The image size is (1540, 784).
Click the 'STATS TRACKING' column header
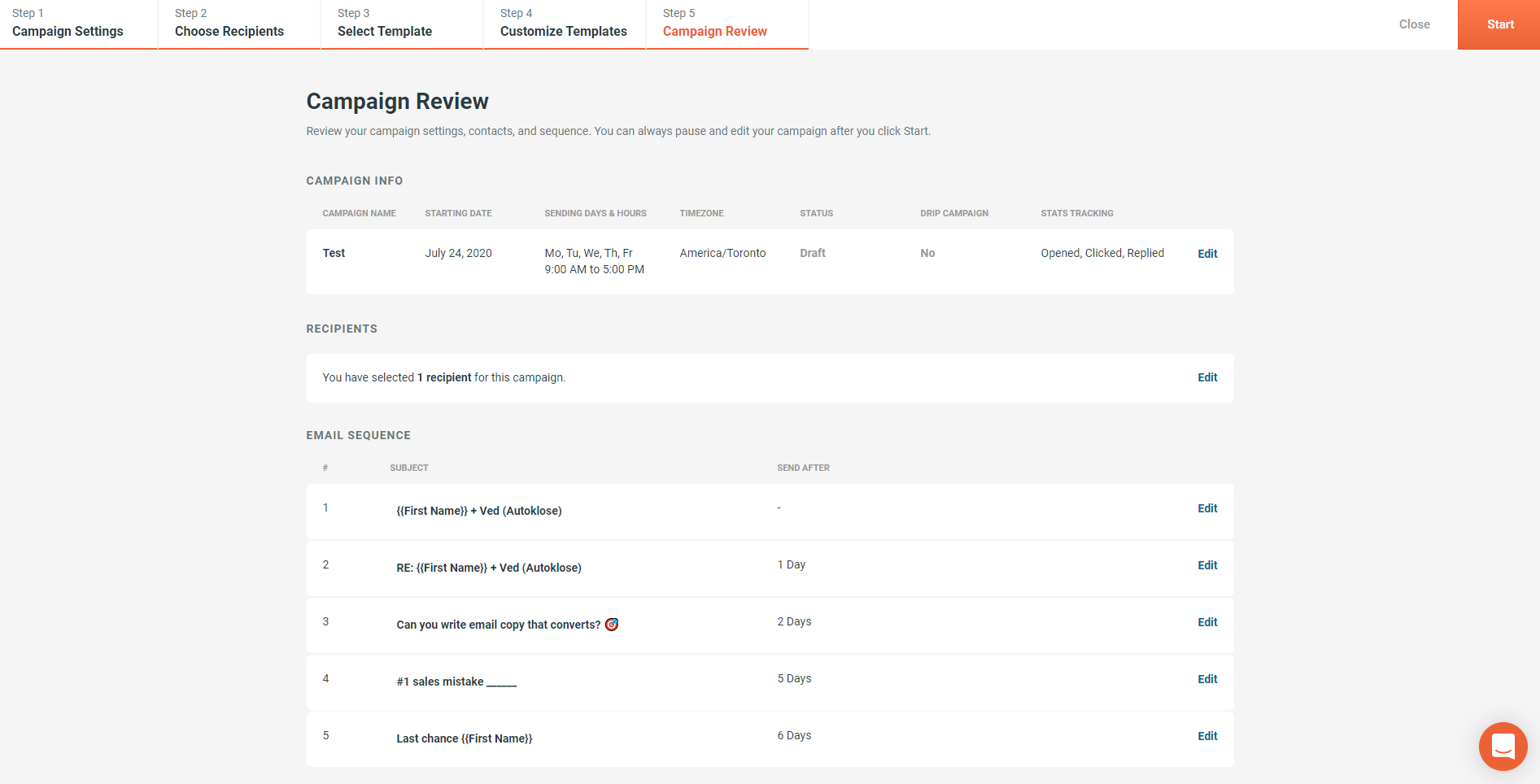click(1076, 213)
